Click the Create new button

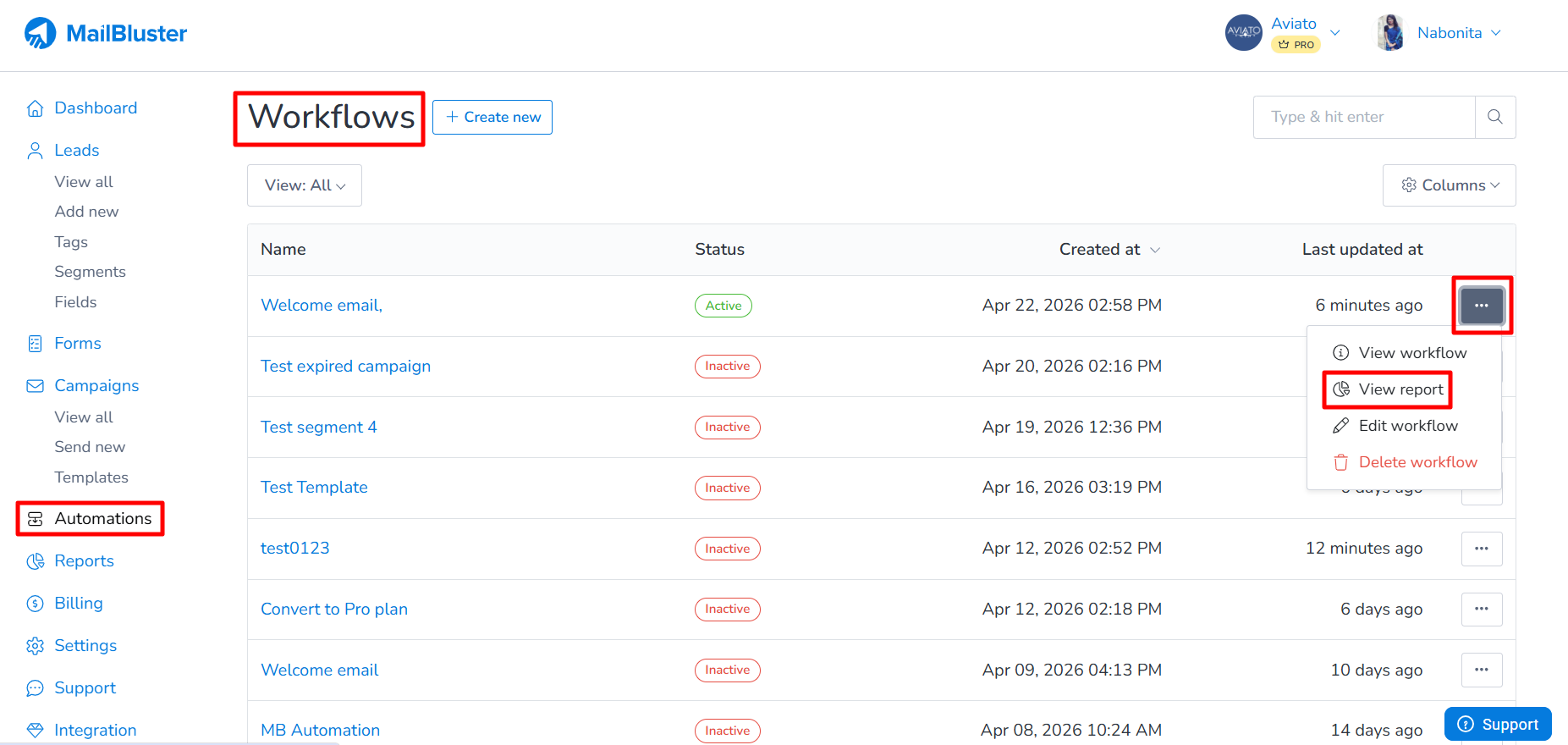click(492, 117)
